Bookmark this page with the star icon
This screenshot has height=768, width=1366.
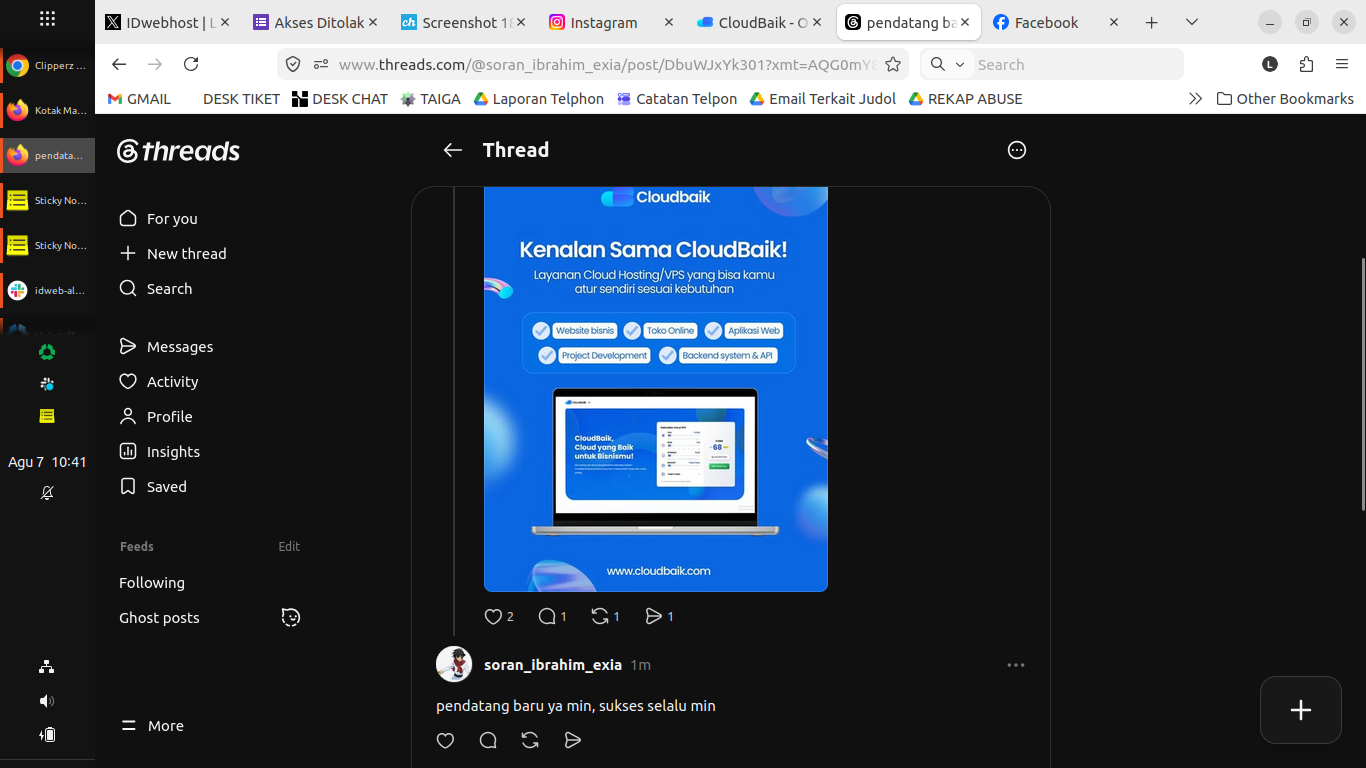click(893, 64)
